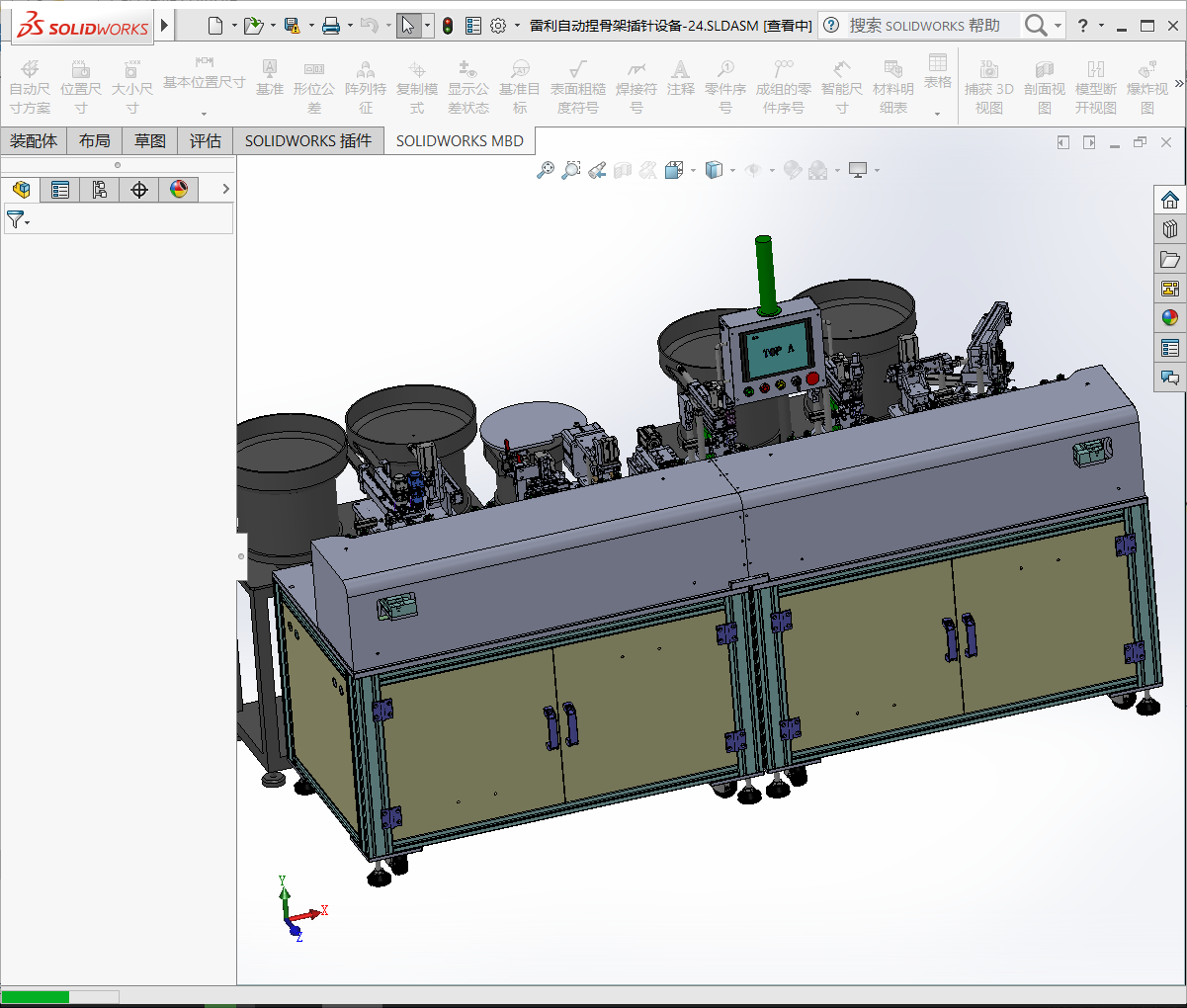Open the ConfigurationManager tab icon
This screenshot has width=1187, height=1008.
[x=100, y=190]
